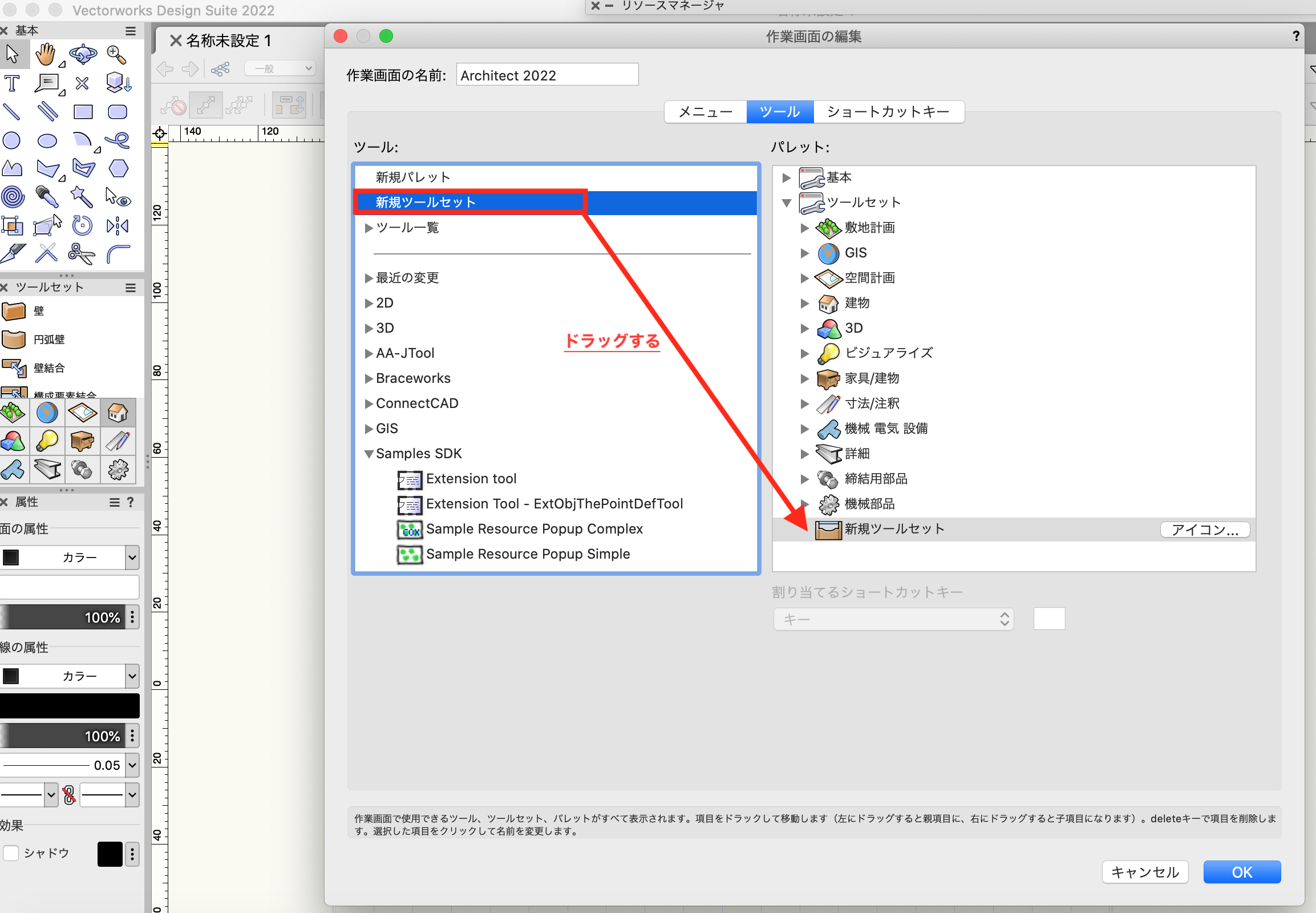Select the 新規ツールセット palette row
Image resolution: width=1316 pixels, height=913 pixels.
pos(1014,530)
